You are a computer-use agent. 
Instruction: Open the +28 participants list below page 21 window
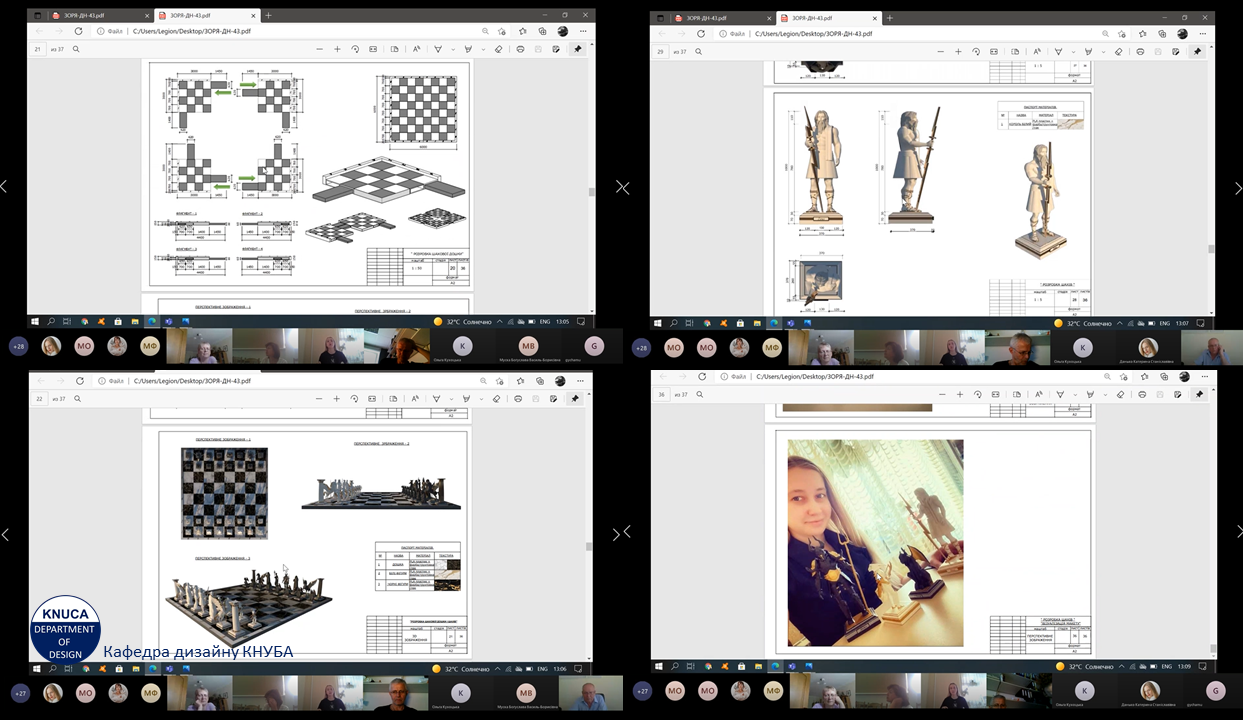[18, 346]
